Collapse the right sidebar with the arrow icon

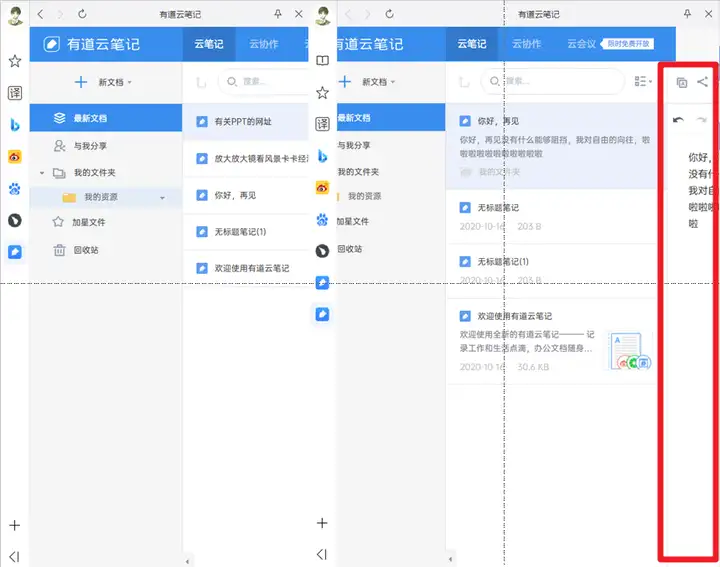[322, 555]
